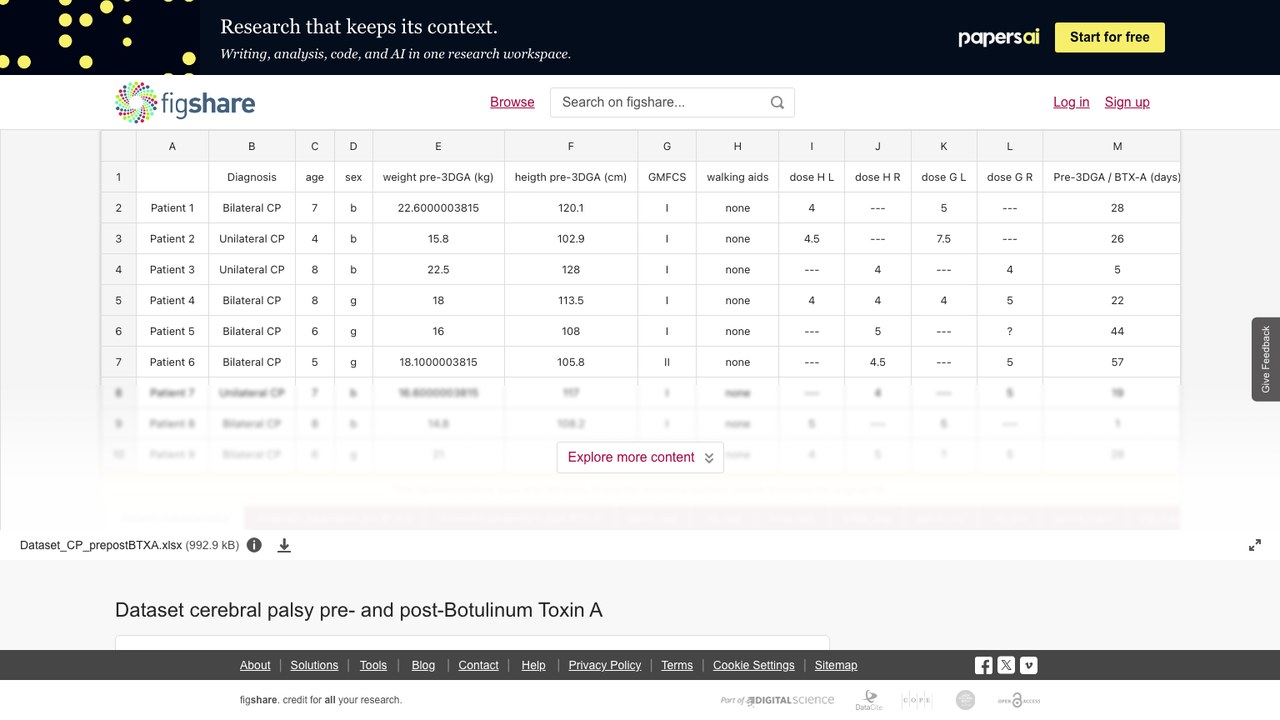This screenshot has height=720, width=1280.
Task: Open Contact footer link
Action: pos(478,665)
